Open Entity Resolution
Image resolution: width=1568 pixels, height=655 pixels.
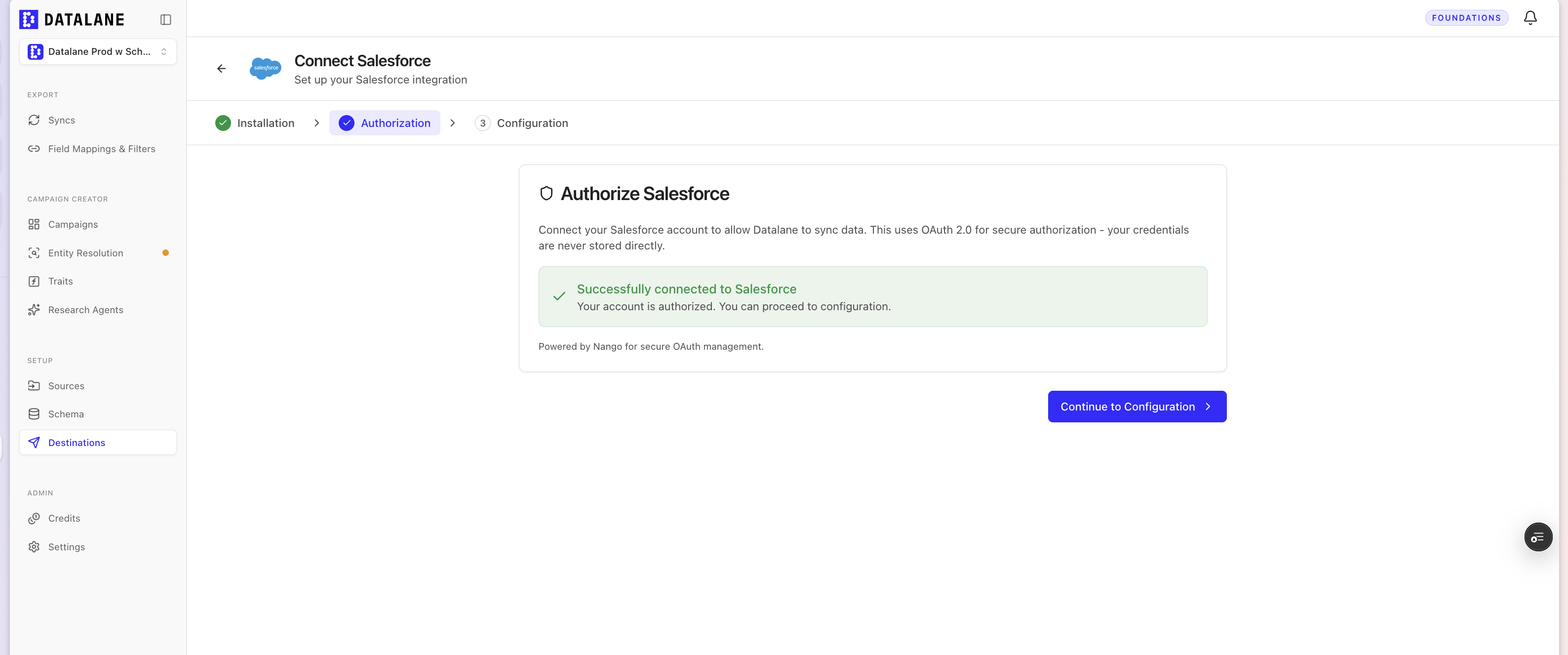point(98,253)
